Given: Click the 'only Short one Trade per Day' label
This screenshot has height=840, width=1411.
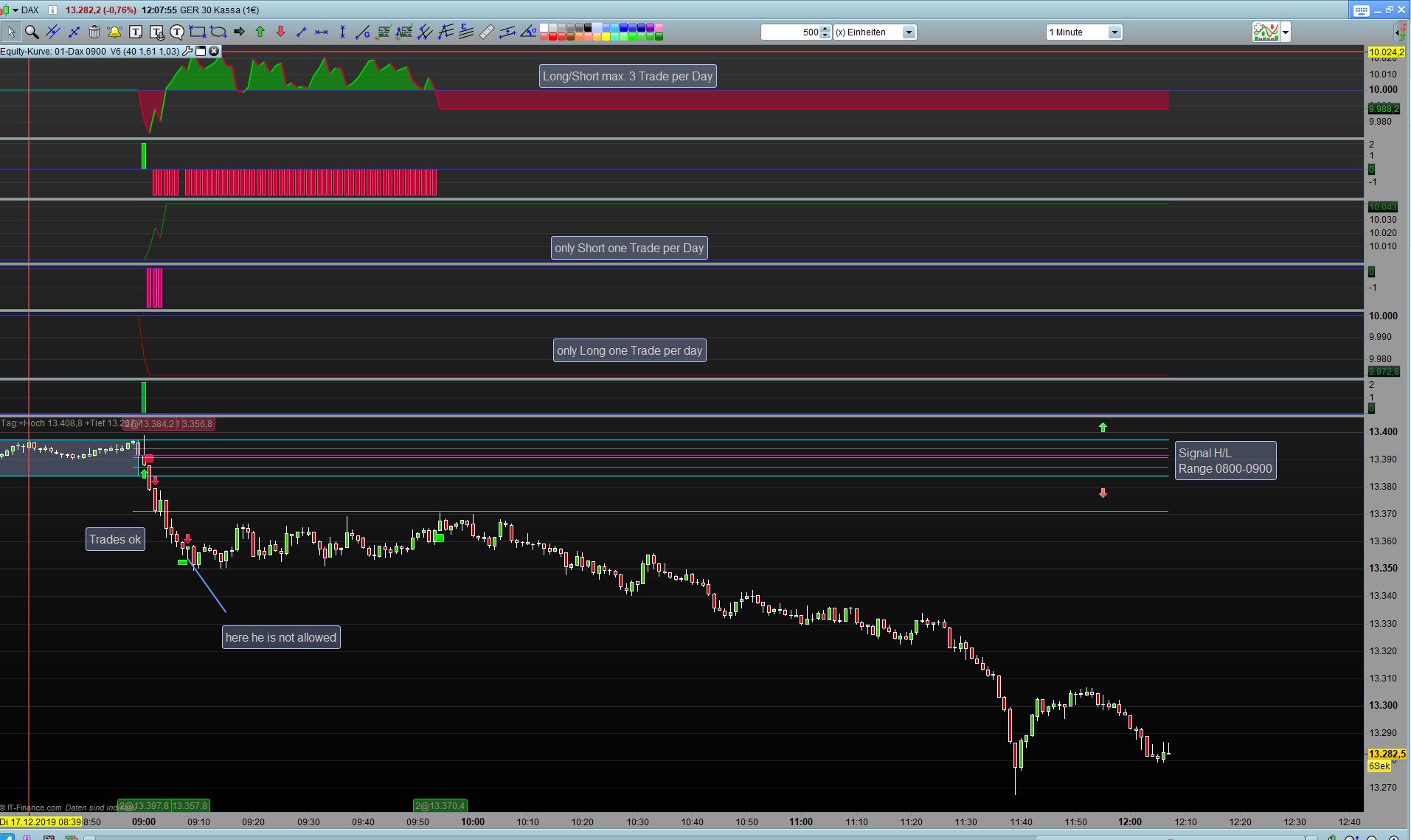Looking at the screenshot, I should [629, 248].
